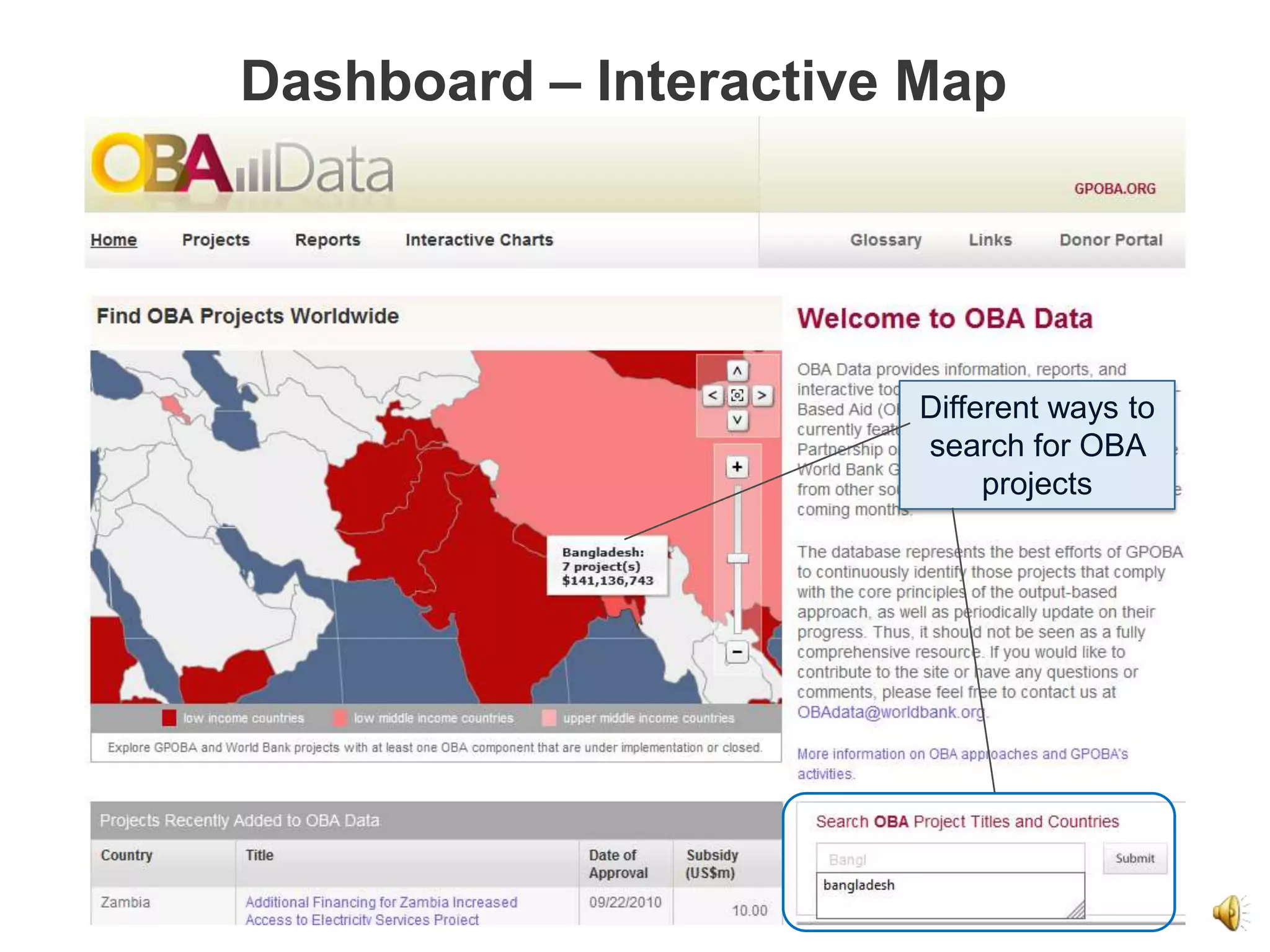
Task: Reset map view with center button
Action: 737,395
